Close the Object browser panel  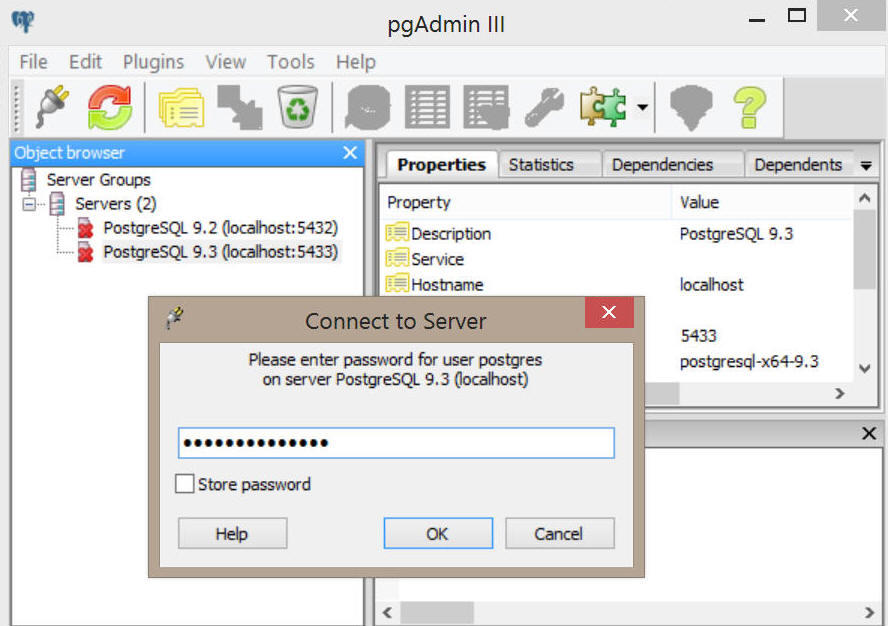pos(350,153)
